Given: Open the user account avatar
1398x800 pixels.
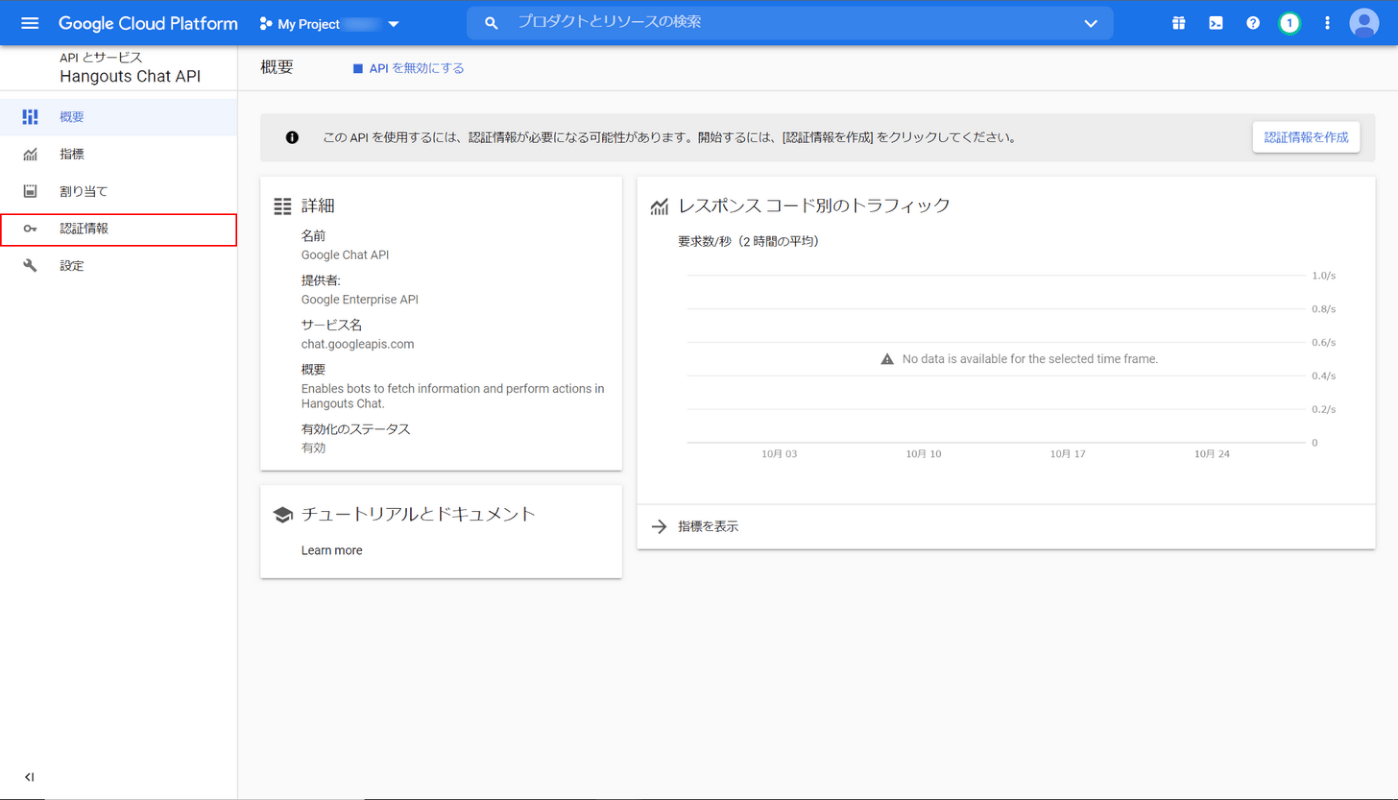Looking at the screenshot, I should tap(1364, 23).
